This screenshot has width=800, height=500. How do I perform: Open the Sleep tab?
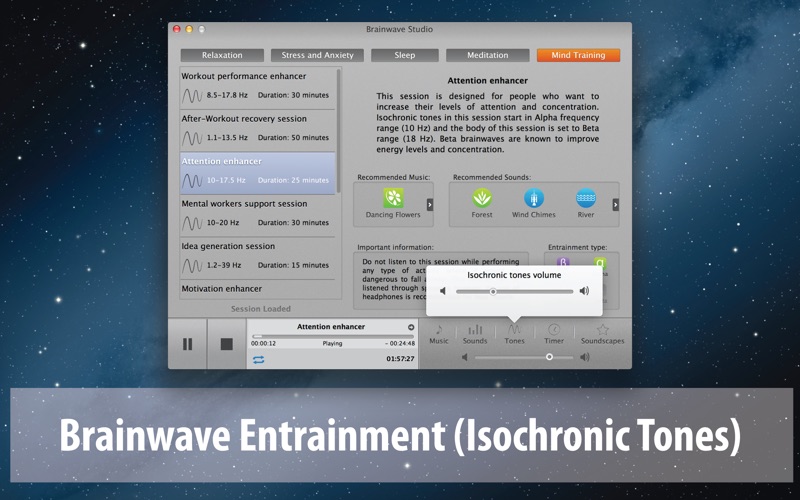[404, 55]
